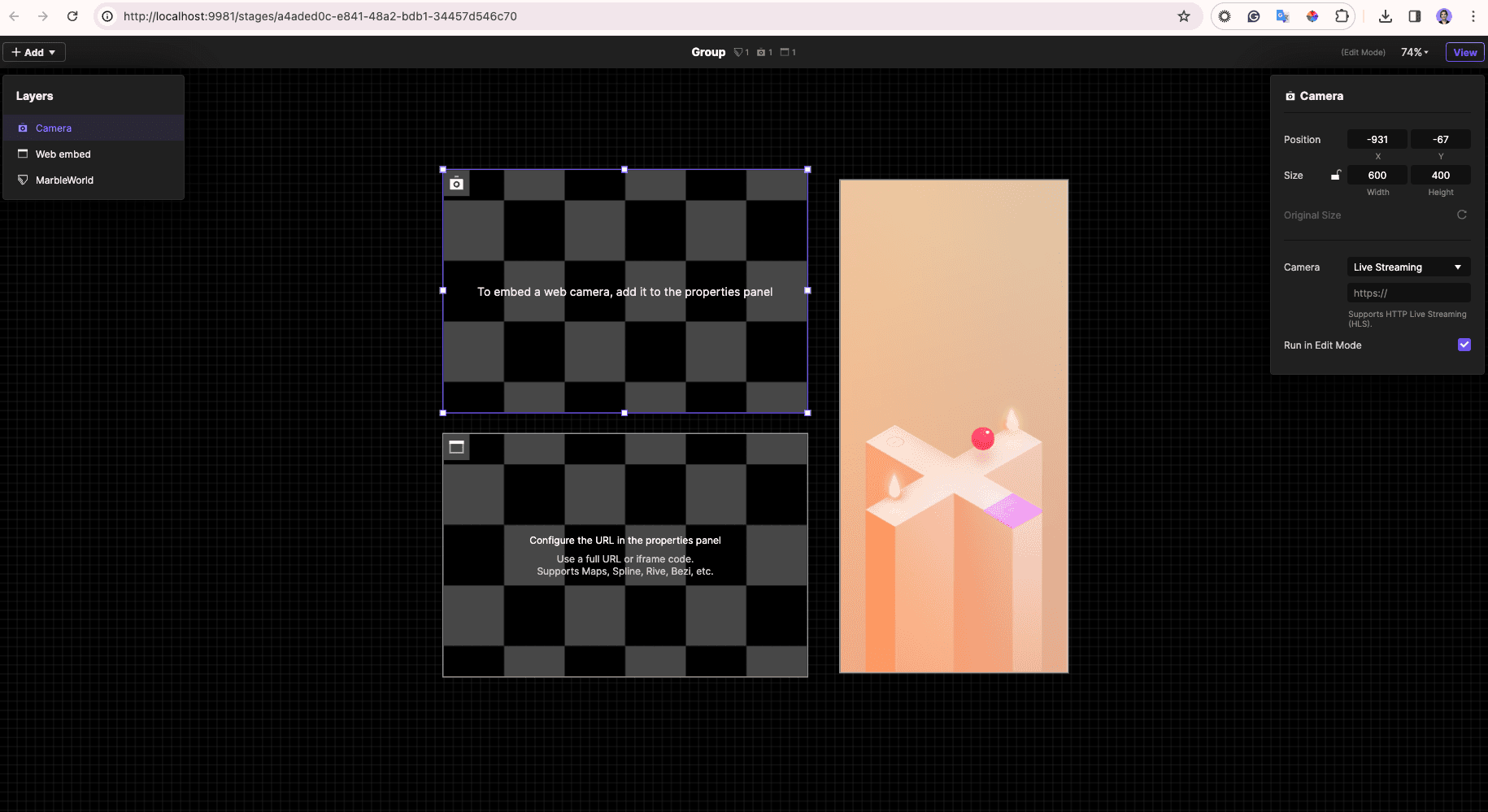This screenshot has width=1488, height=812.
Task: Disable the Run in Edit Mode checkbox
Action: point(1464,345)
